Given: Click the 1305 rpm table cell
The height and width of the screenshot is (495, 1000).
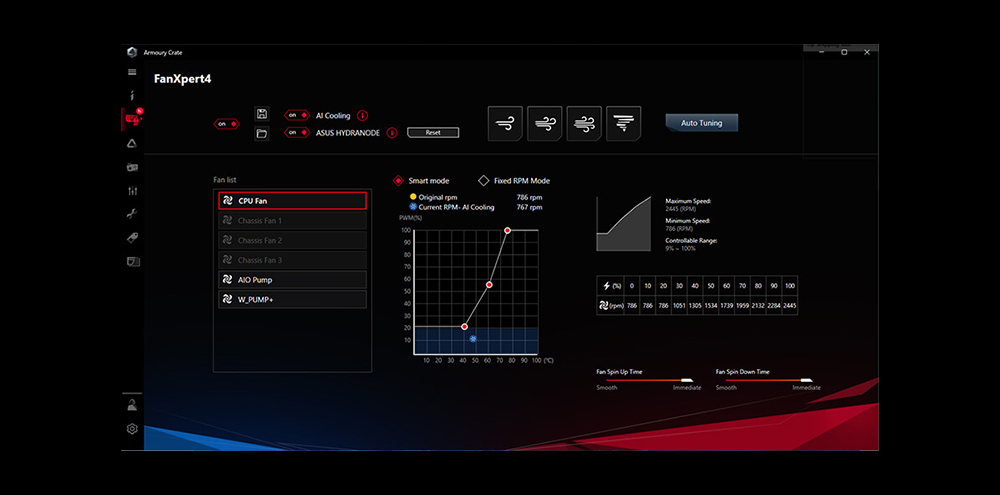Looking at the screenshot, I should (695, 306).
